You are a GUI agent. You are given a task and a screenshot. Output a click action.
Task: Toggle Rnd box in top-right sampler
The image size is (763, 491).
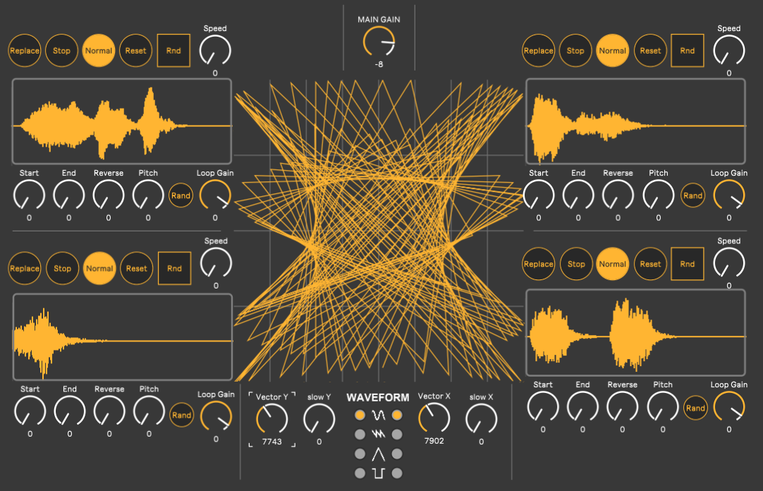[688, 51]
